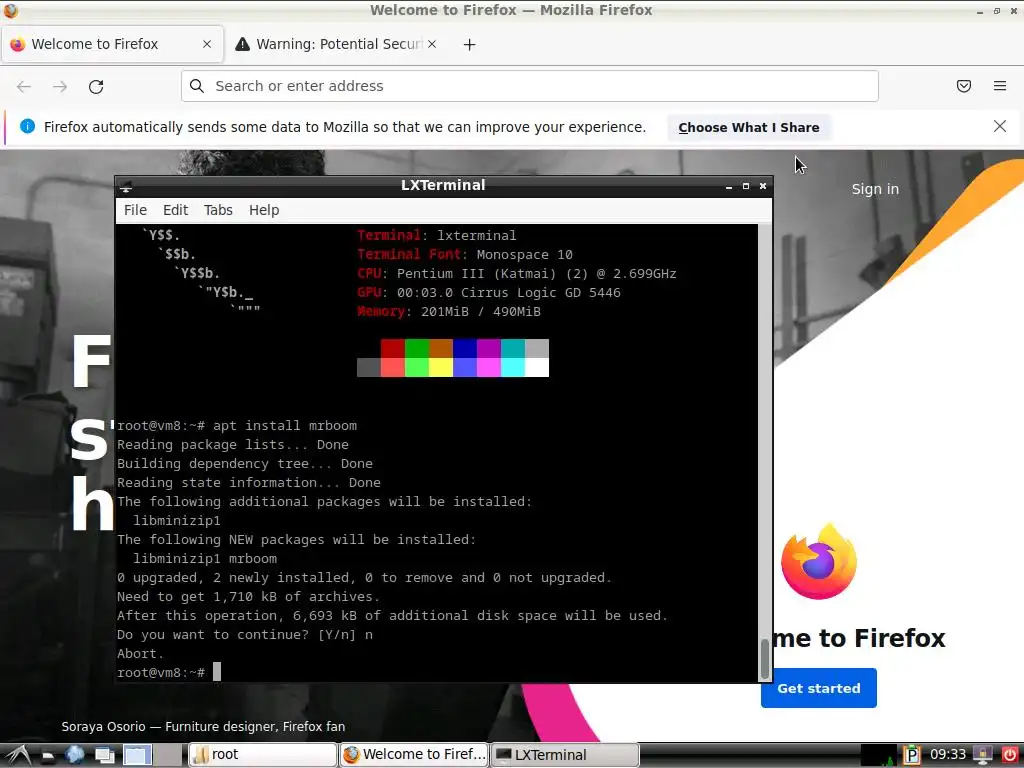Reload the current Firefox page

click(x=96, y=86)
